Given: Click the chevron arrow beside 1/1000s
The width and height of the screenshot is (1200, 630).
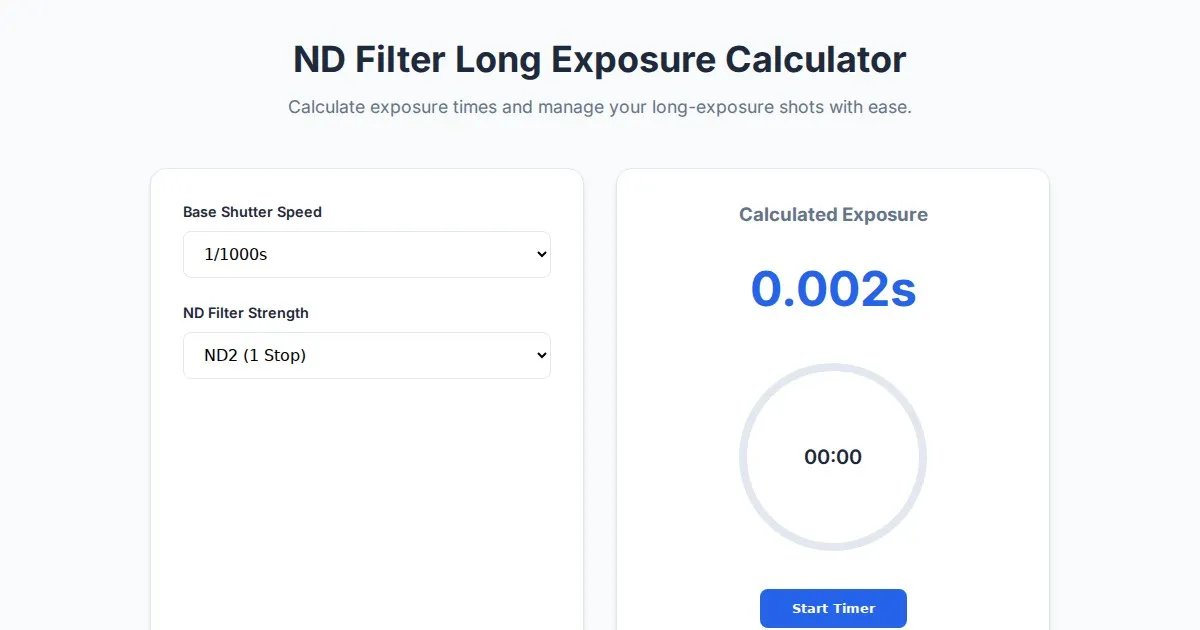Looking at the screenshot, I should pyautogui.click(x=542, y=254).
